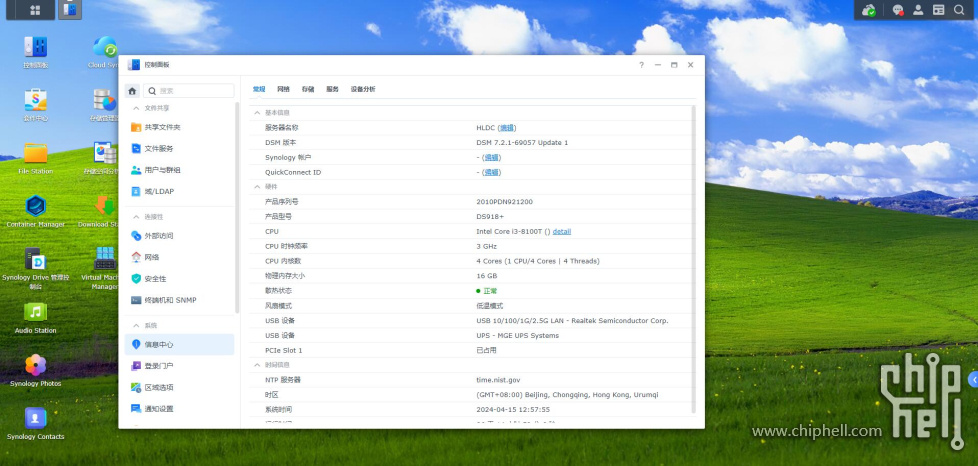The image size is (978, 466).
Task: Open the 套件中心 Package Center desktop icon
Action: pyautogui.click(x=36, y=105)
